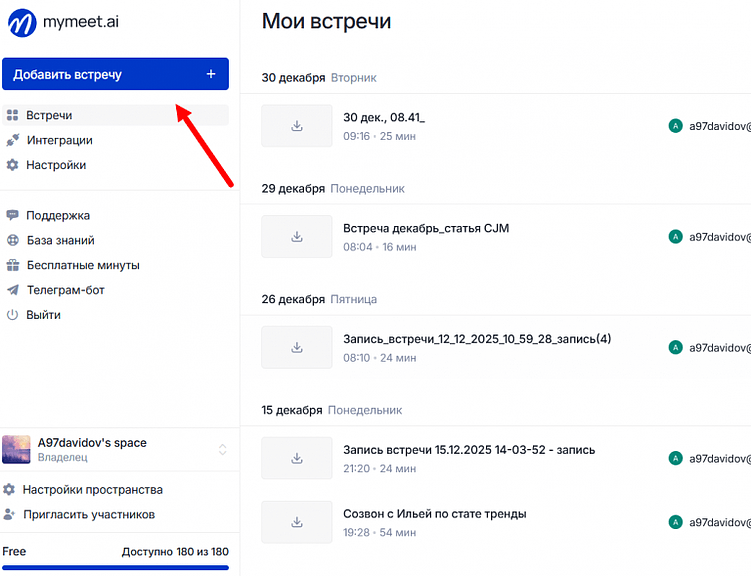Click the Настройки пространства gear icon
The width and height of the screenshot is (751, 576).
[x=9, y=489]
